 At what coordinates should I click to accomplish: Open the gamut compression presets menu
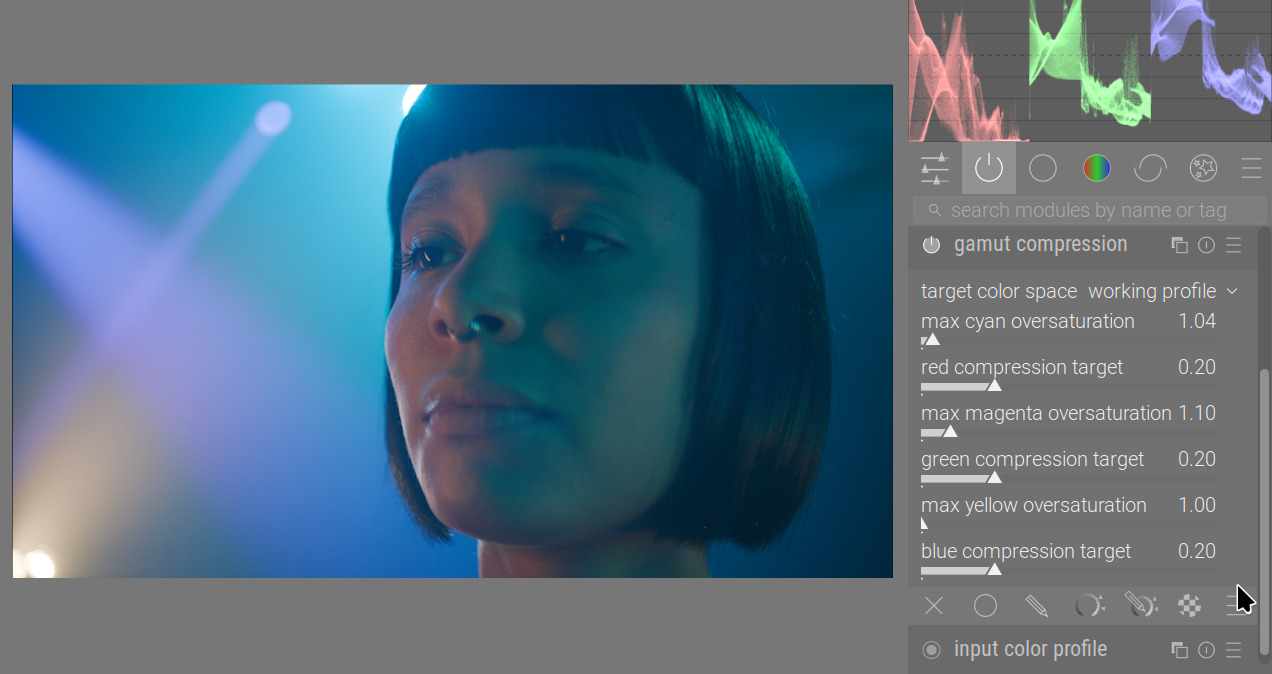[x=1233, y=245]
